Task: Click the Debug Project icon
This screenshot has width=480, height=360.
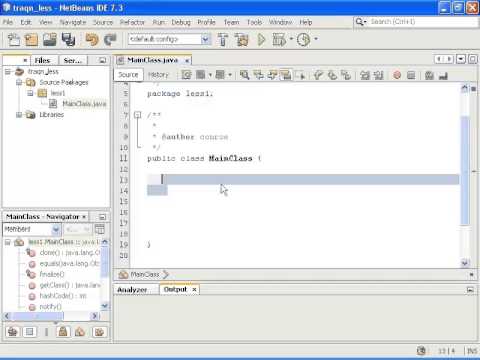Action: coord(279,40)
